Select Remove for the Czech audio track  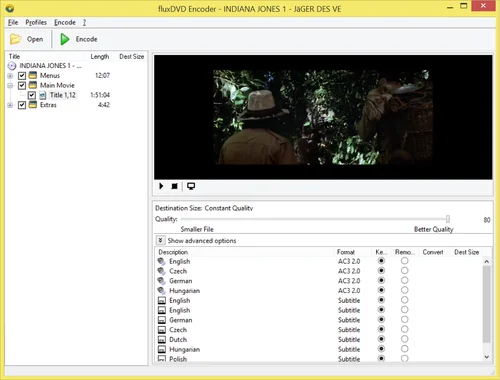pyautogui.click(x=404, y=271)
